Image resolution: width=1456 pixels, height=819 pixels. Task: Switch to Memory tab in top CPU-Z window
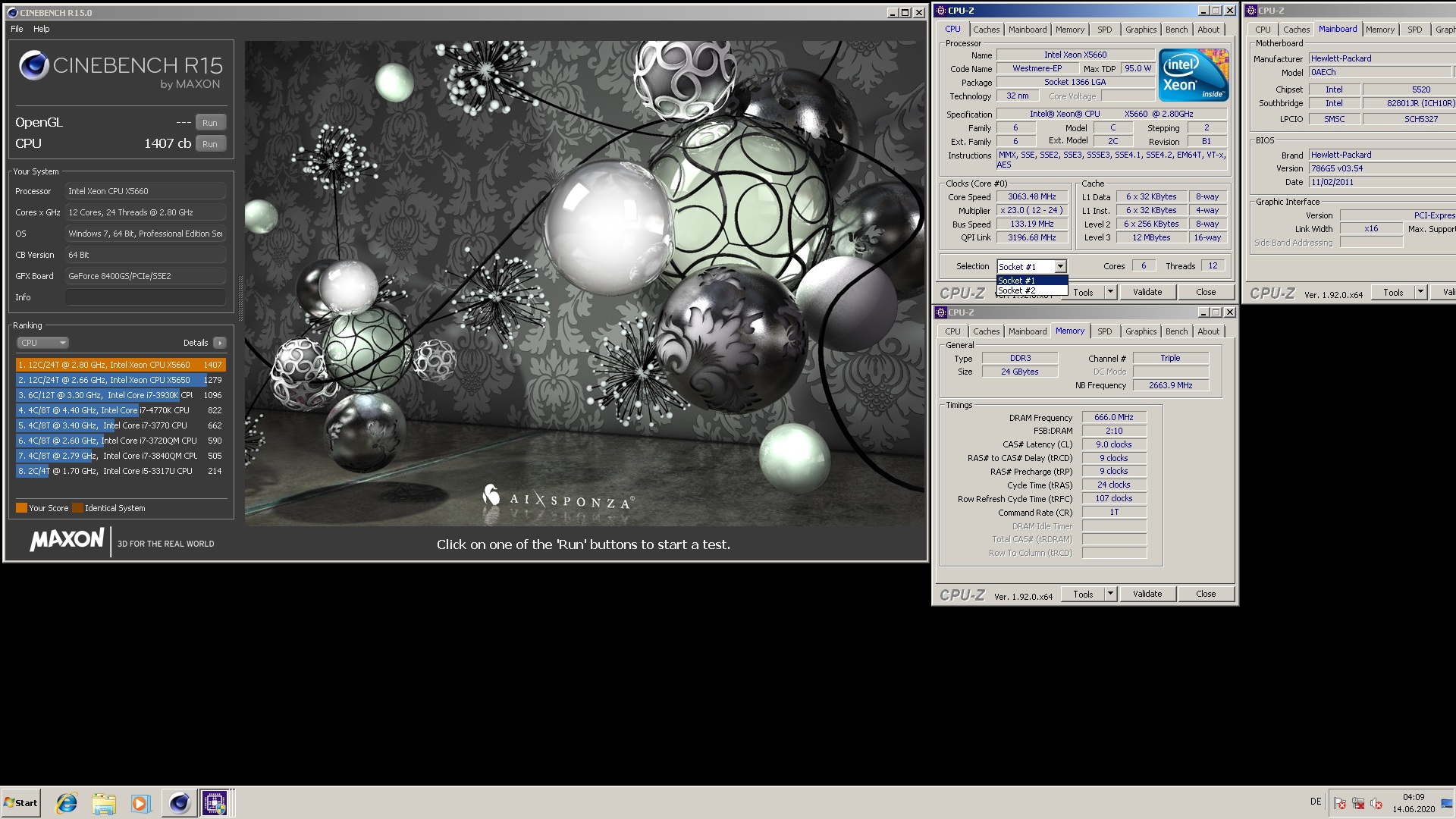(1069, 30)
